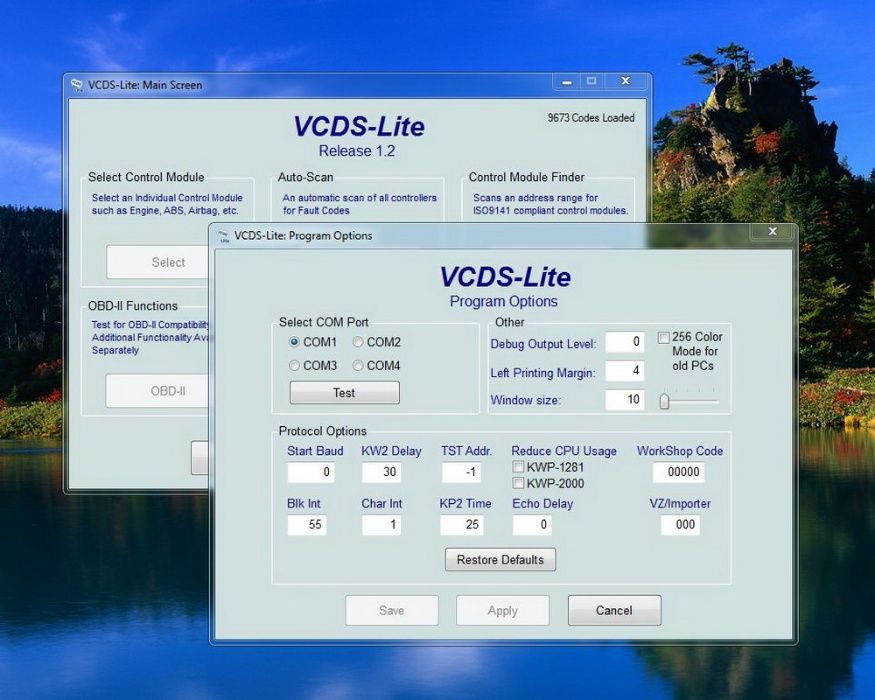The image size is (875, 700).
Task: Click the Test COM port button
Action: 344,392
